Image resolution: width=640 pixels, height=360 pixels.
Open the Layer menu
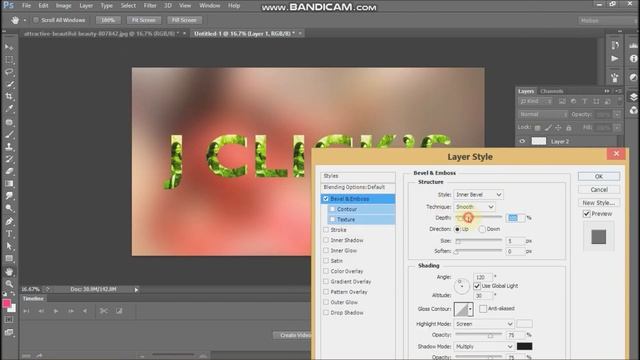(86, 6)
